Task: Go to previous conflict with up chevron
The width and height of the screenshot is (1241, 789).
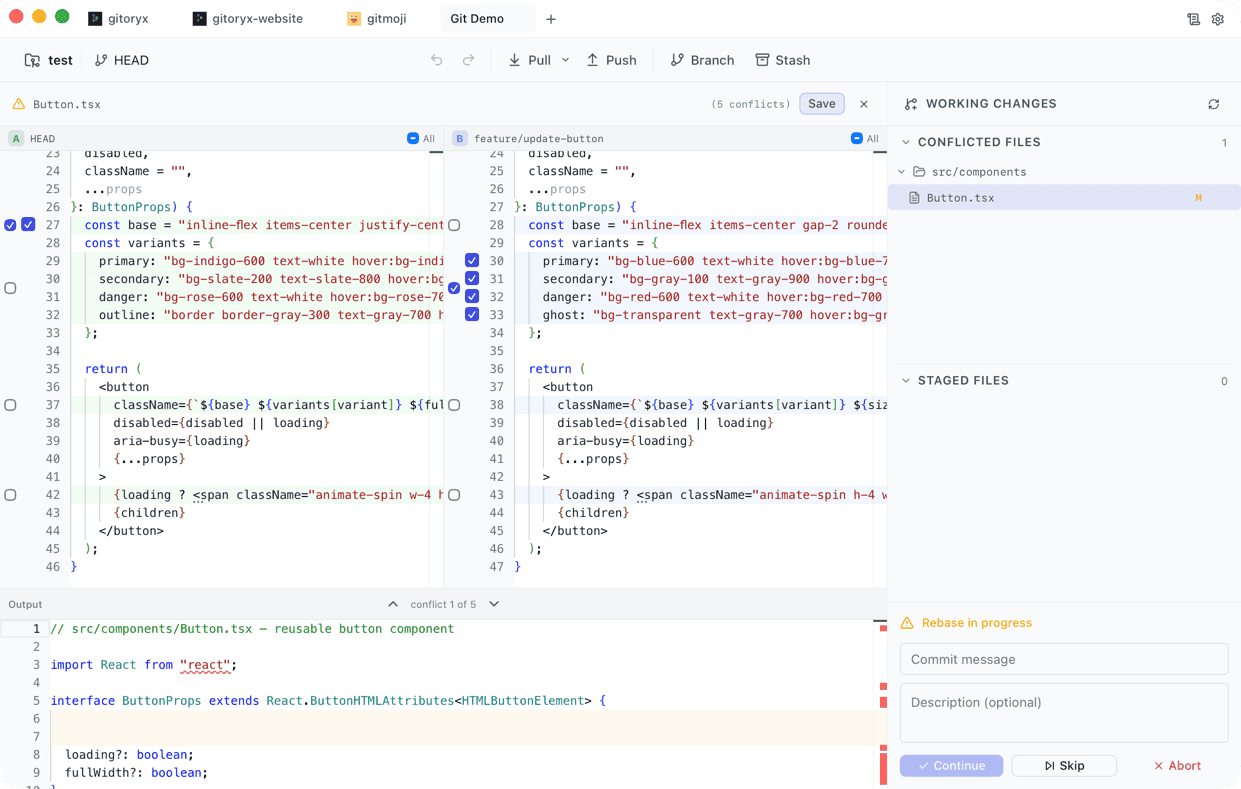Action: coord(393,604)
